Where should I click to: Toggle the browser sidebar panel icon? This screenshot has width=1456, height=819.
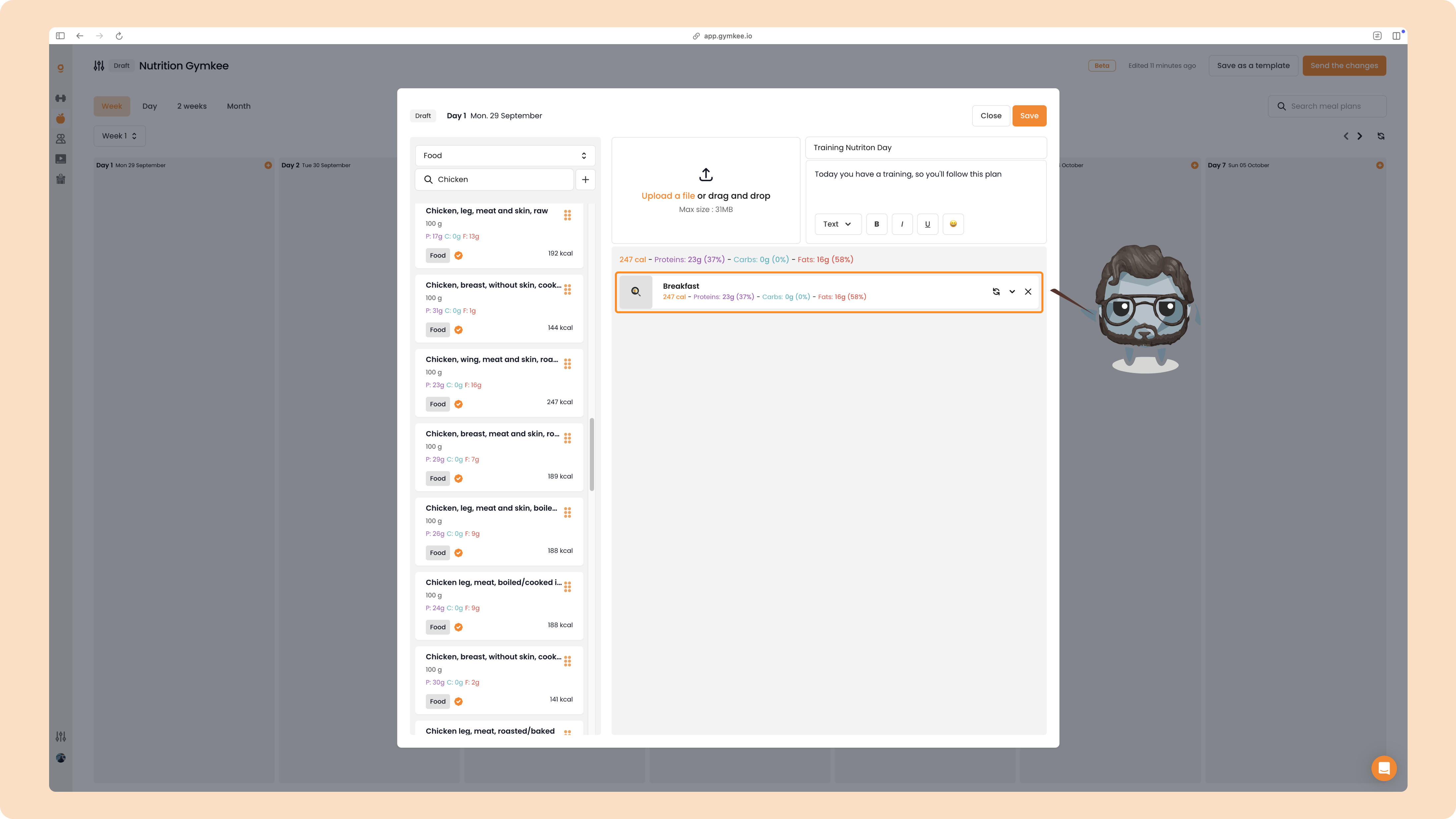click(x=60, y=36)
